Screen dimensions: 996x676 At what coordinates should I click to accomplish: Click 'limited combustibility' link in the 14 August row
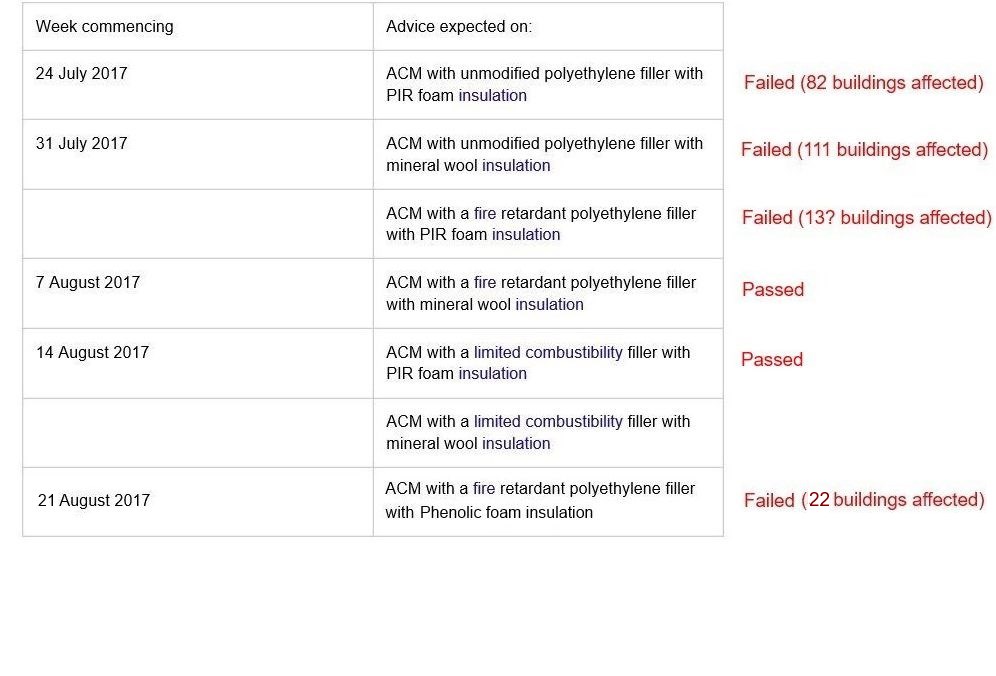pos(548,353)
